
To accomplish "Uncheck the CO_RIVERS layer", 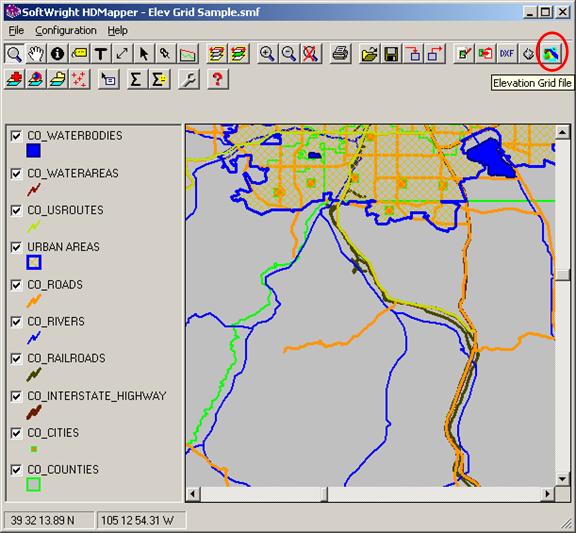I will coord(16,322).
